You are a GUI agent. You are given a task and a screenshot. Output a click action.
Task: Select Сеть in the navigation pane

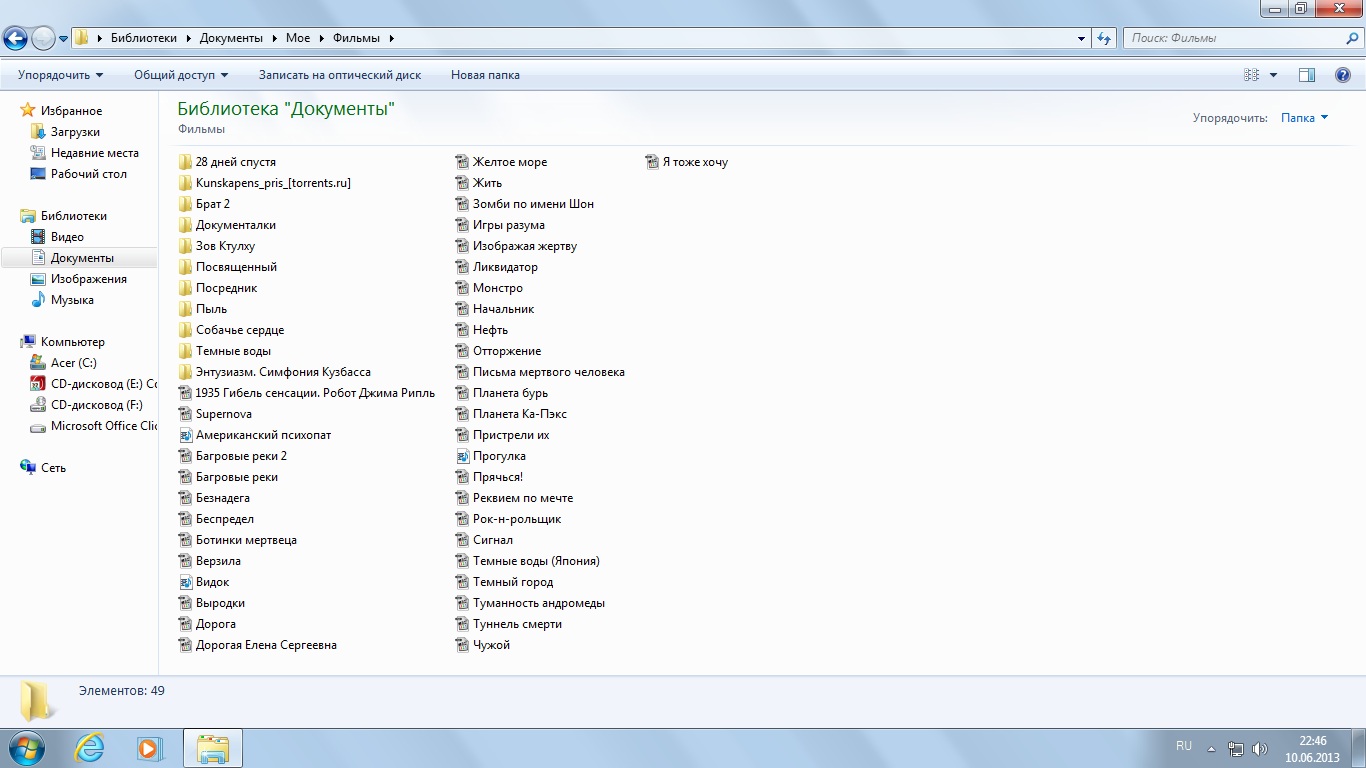pos(53,468)
